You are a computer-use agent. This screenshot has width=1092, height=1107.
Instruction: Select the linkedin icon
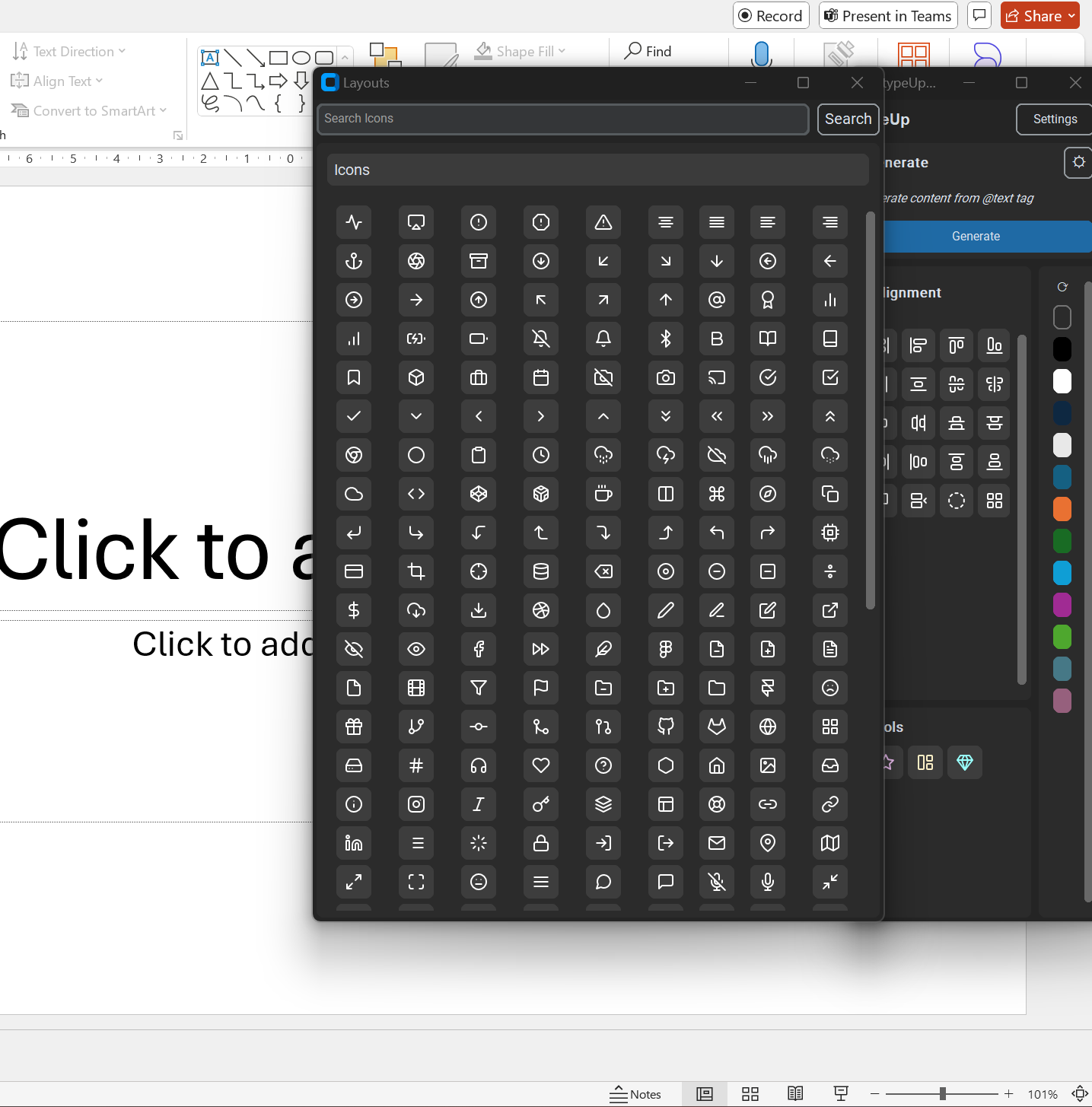pos(354,843)
